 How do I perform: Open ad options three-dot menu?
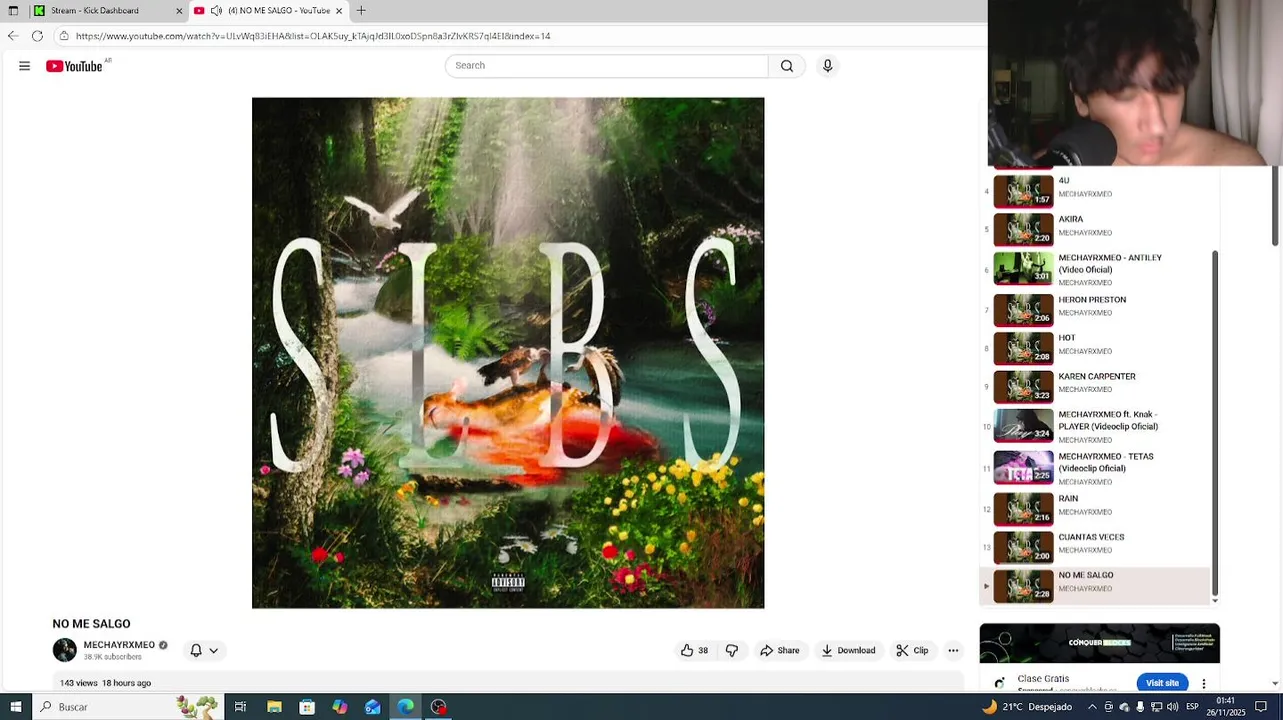click(x=1204, y=683)
